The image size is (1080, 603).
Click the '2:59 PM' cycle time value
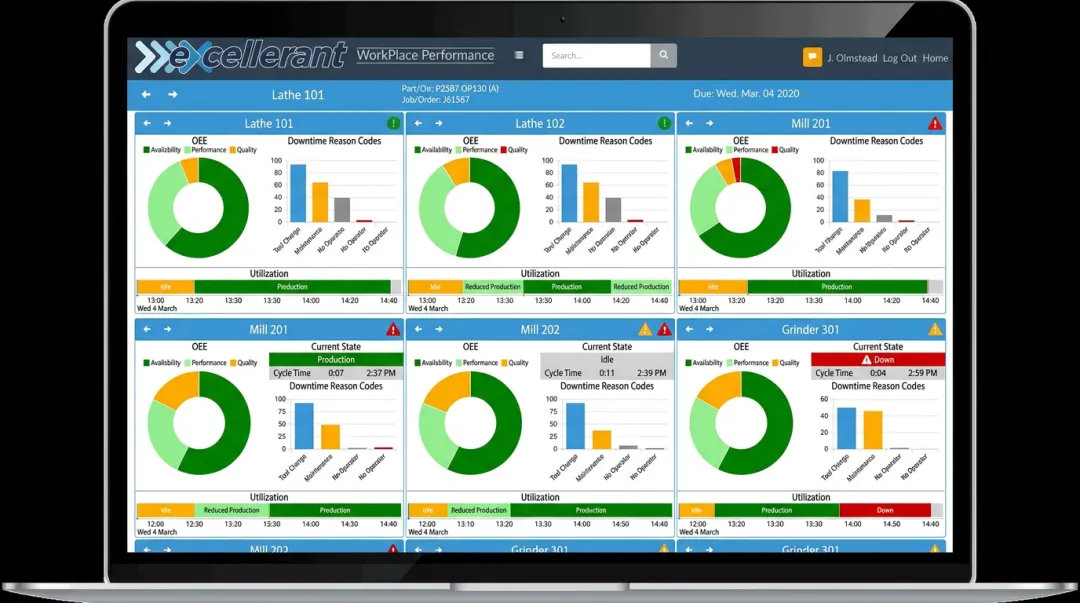(x=922, y=373)
